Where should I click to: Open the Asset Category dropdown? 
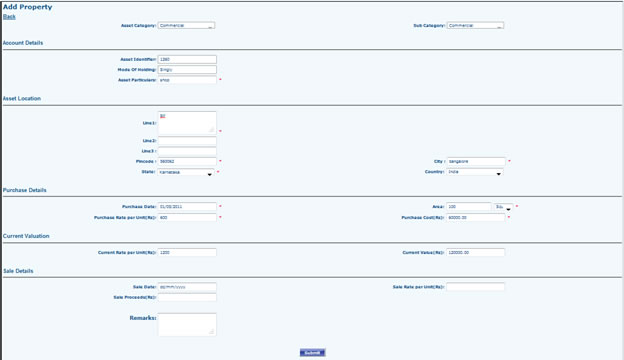point(186,25)
